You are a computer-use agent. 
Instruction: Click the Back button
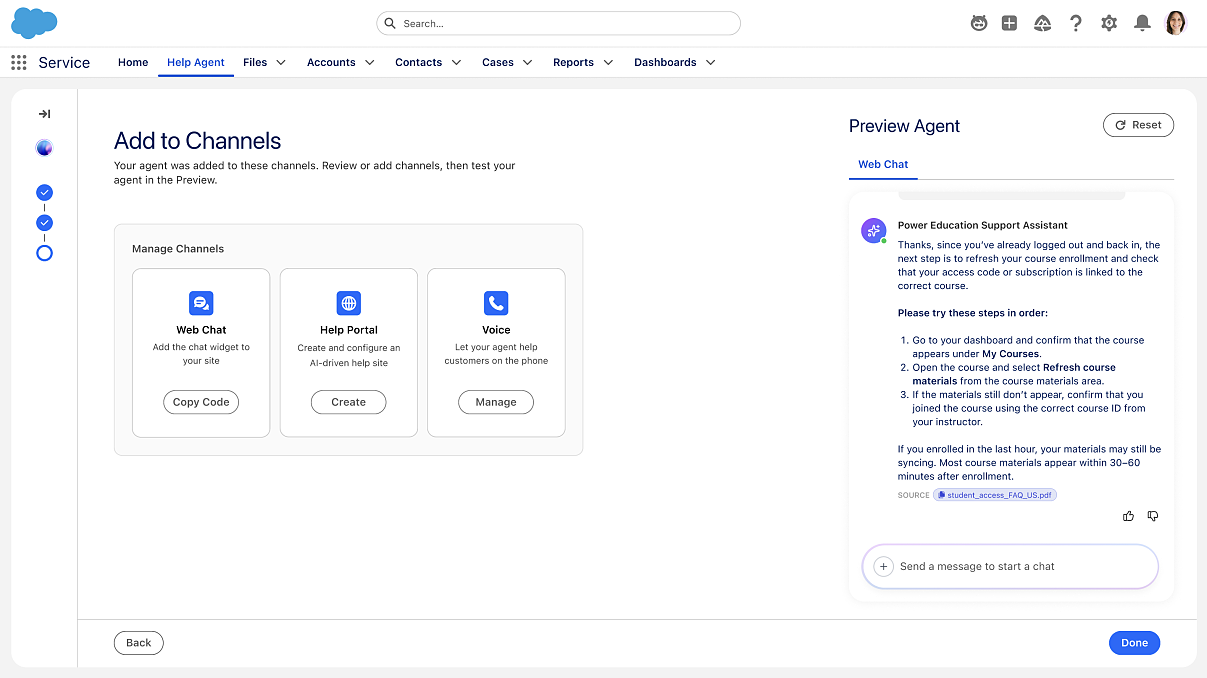tap(139, 643)
